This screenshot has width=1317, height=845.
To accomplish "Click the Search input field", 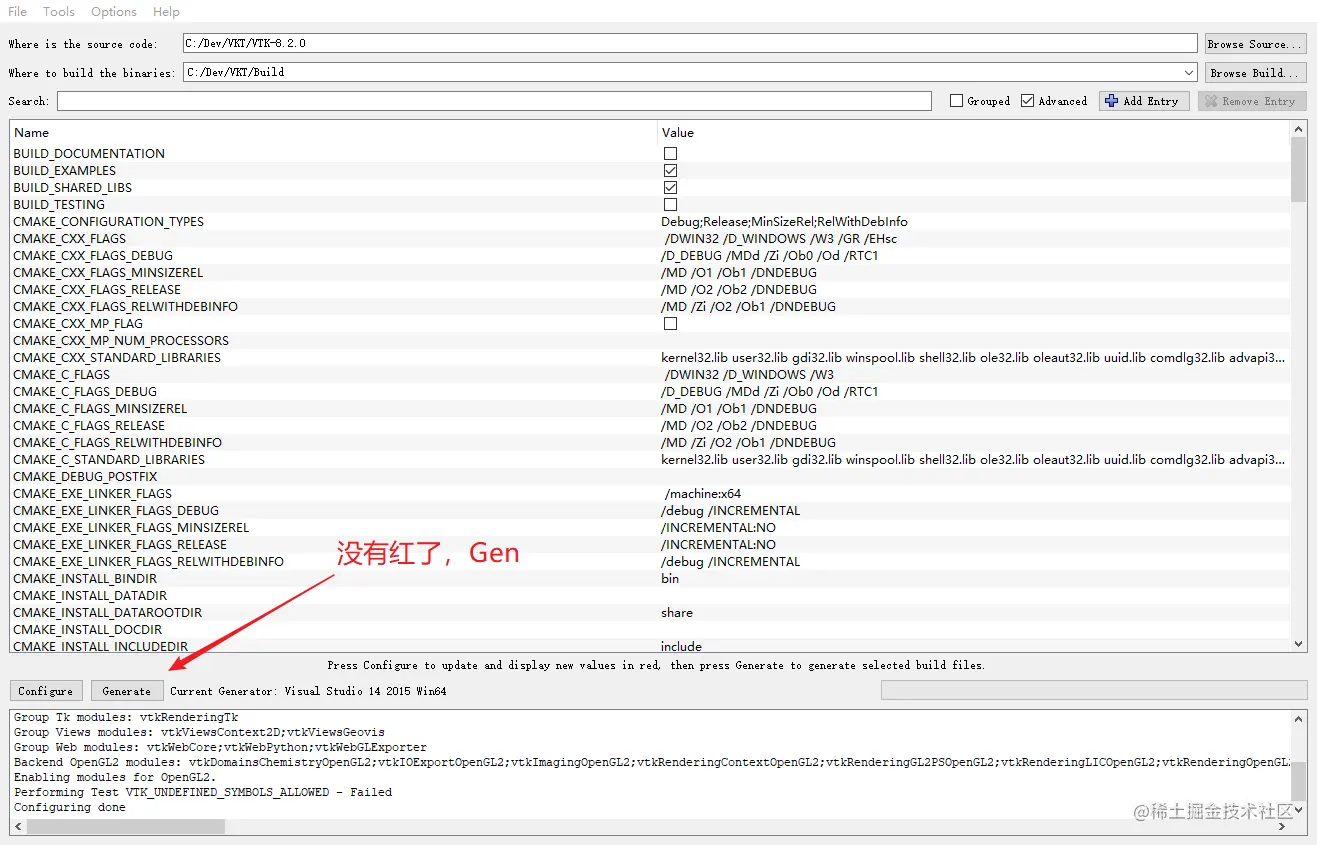I will point(494,101).
